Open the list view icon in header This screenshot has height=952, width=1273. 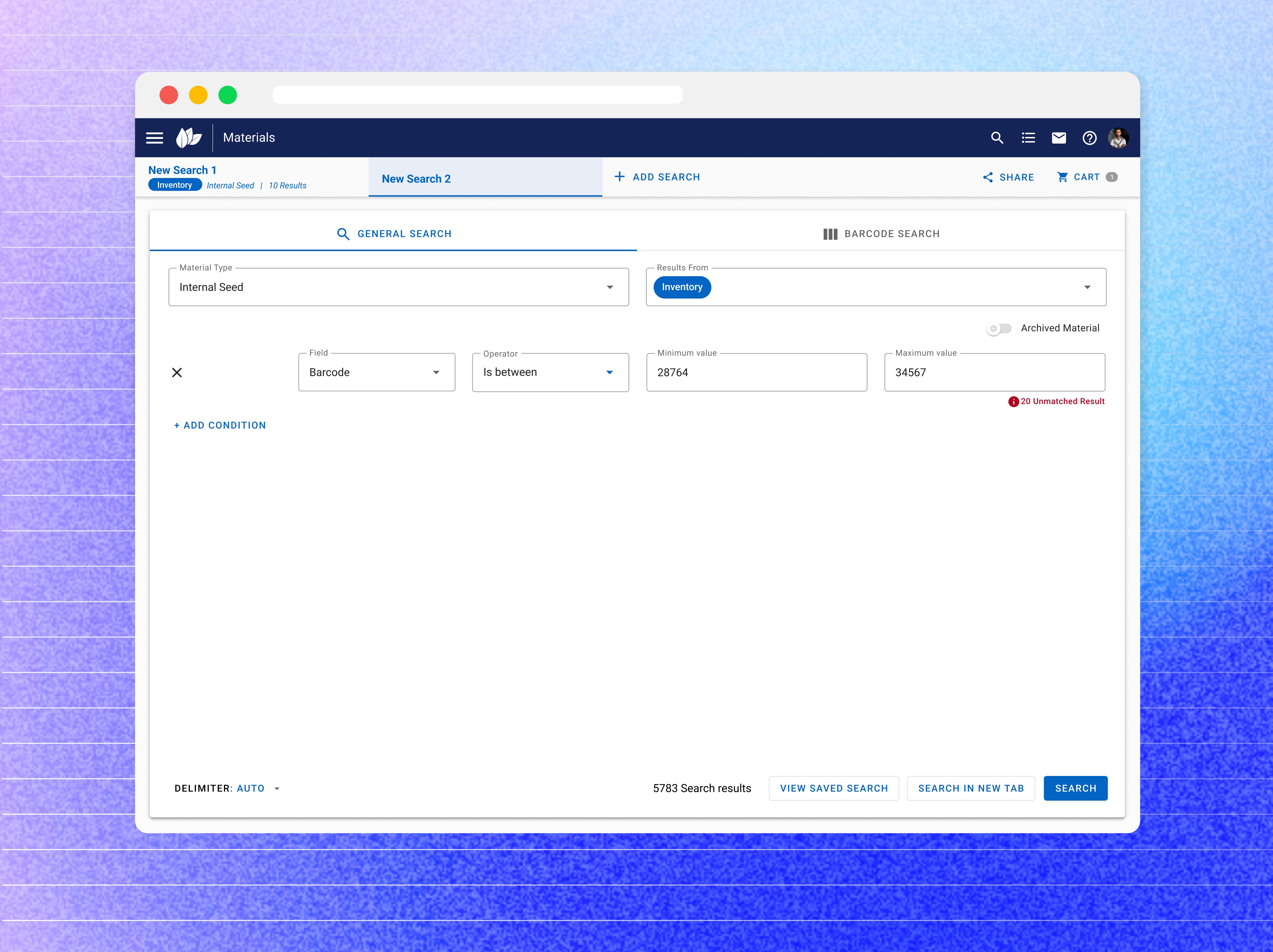pos(1028,138)
